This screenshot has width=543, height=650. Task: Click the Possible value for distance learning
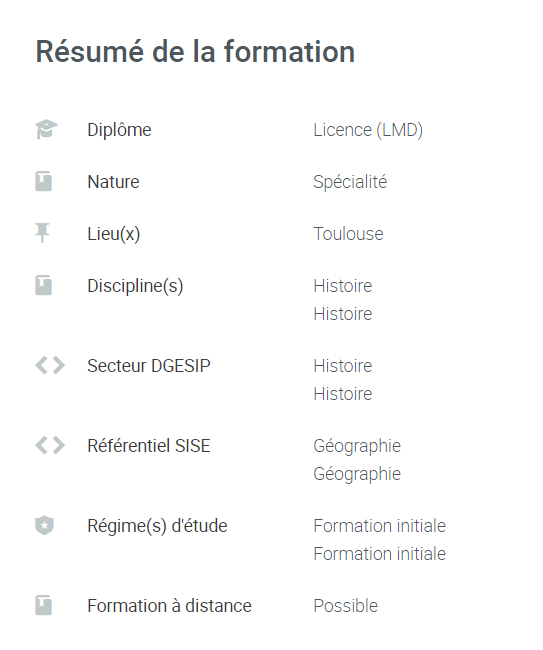click(346, 606)
